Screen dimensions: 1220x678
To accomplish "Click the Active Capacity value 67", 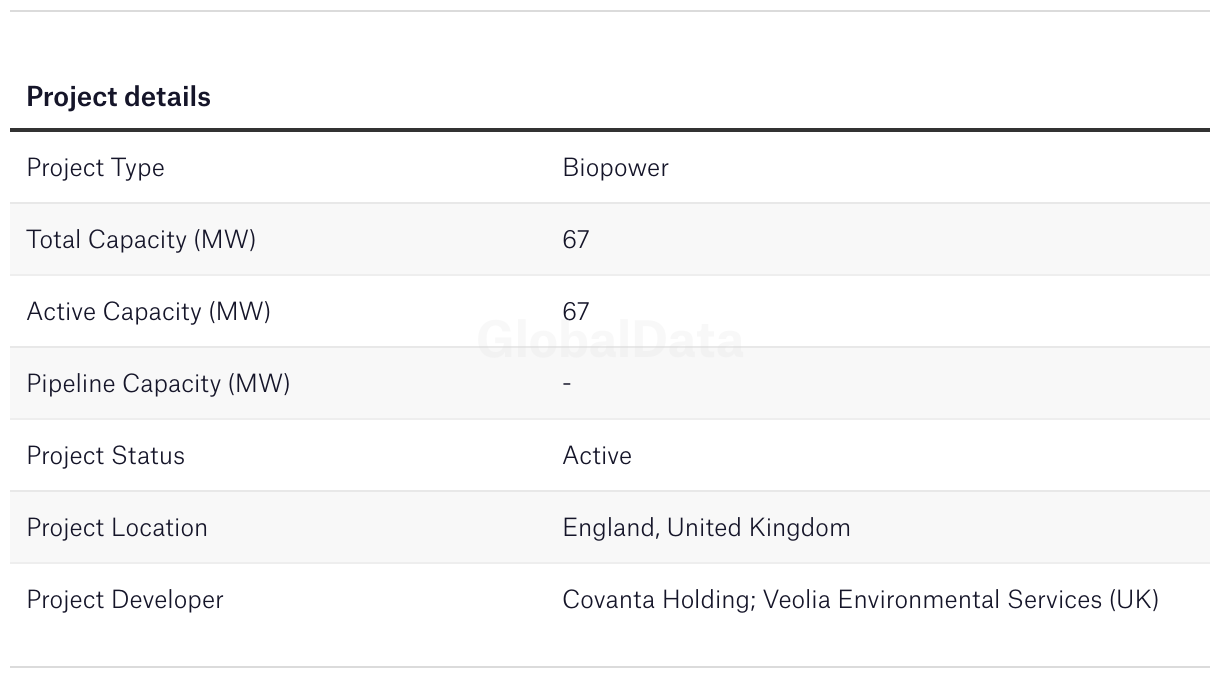I will [x=576, y=312].
